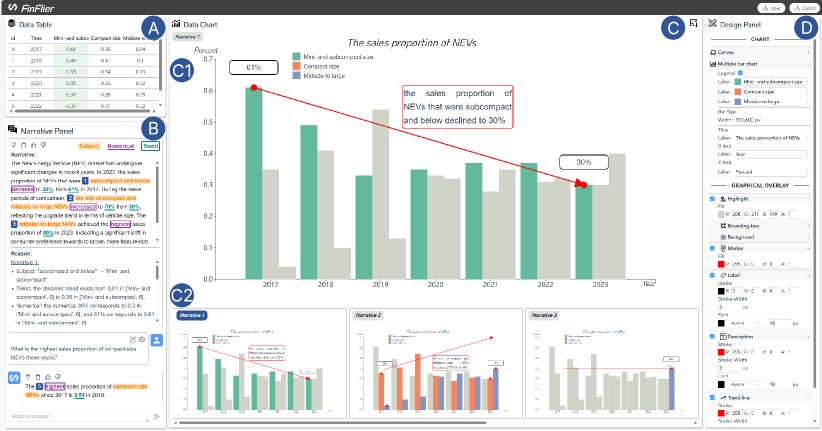The height and width of the screenshot is (431, 822).
Task: Open the Label font Avenir dropdown
Action: pyautogui.click(x=745, y=324)
